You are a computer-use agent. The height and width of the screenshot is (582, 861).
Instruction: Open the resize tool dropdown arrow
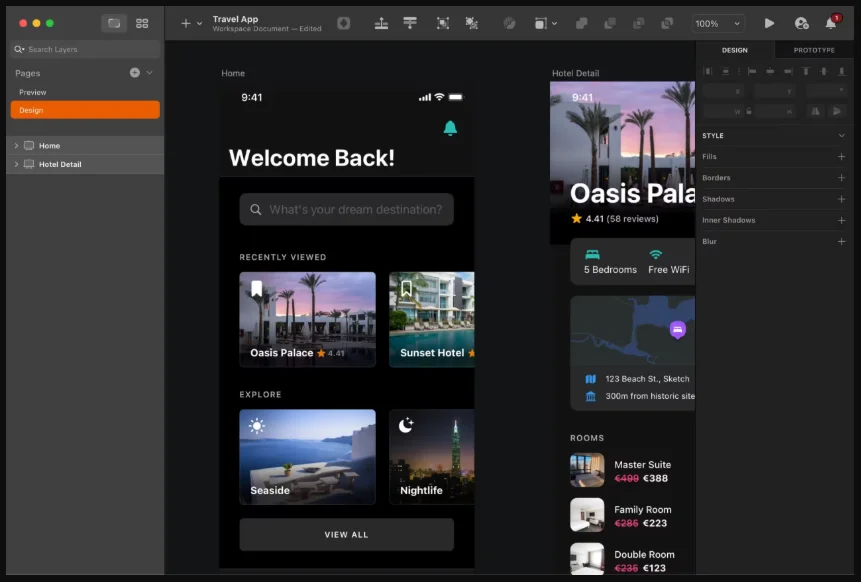coord(555,23)
